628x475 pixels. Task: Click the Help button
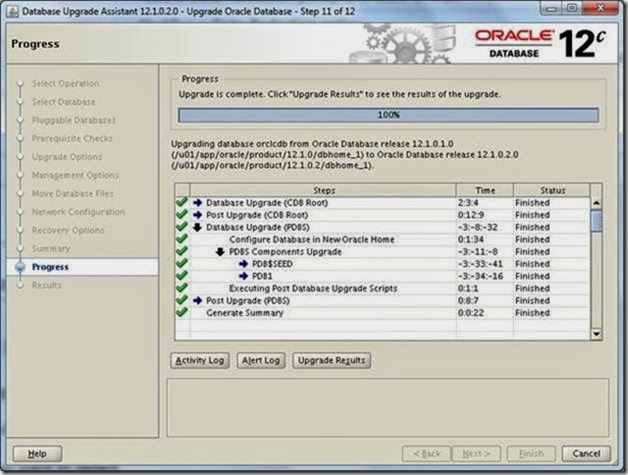click(x=37, y=454)
